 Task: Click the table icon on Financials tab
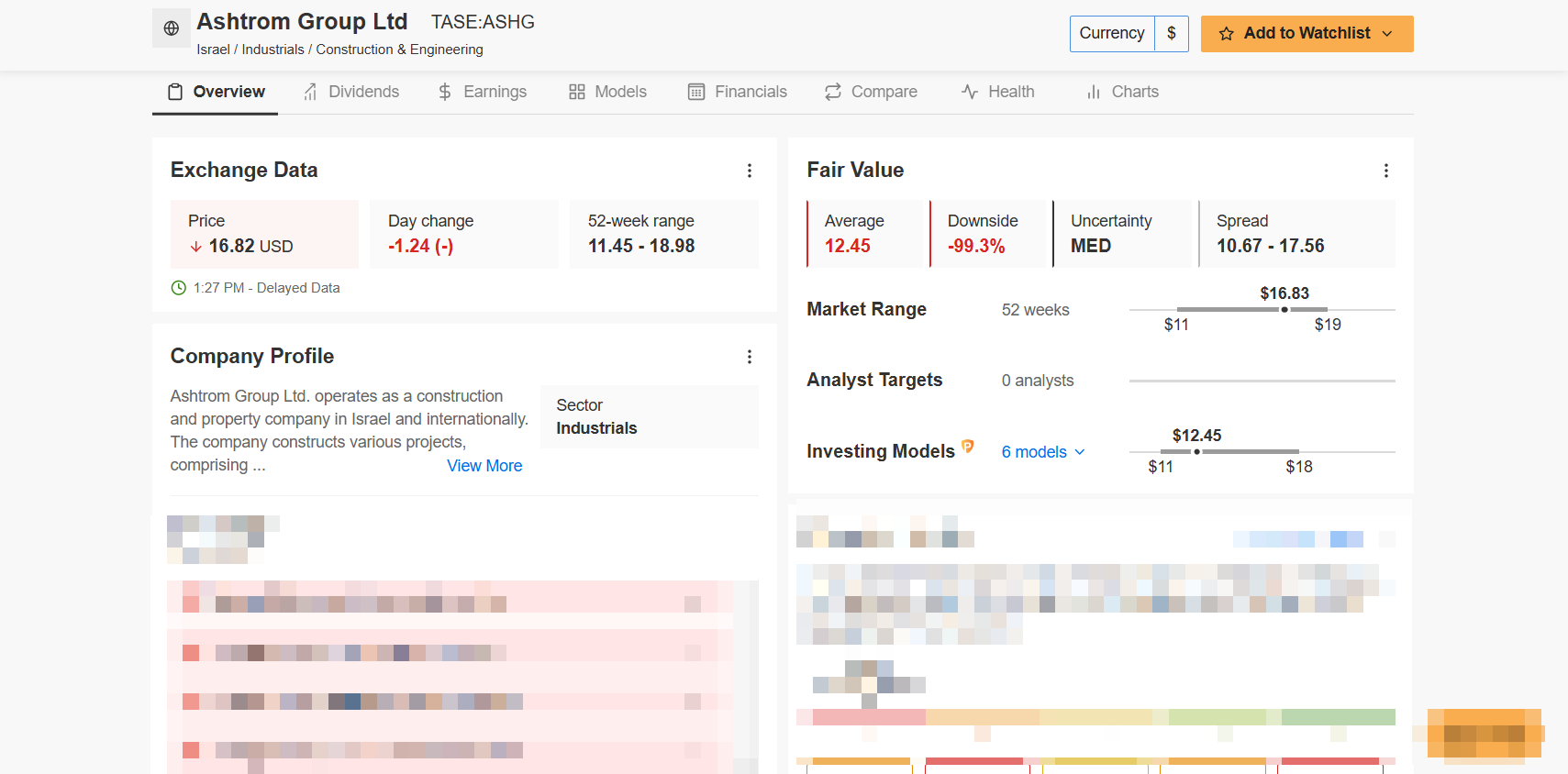[696, 92]
